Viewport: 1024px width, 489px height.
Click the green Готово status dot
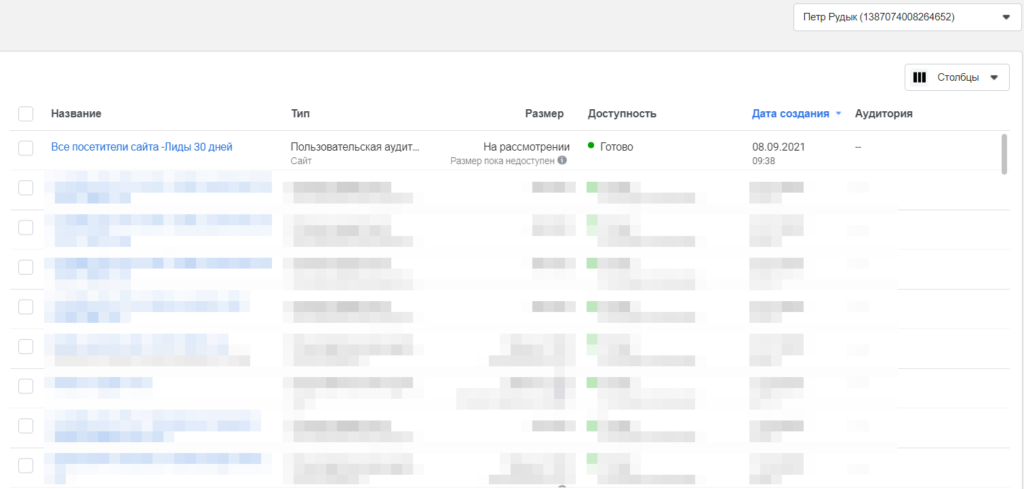tap(591, 146)
